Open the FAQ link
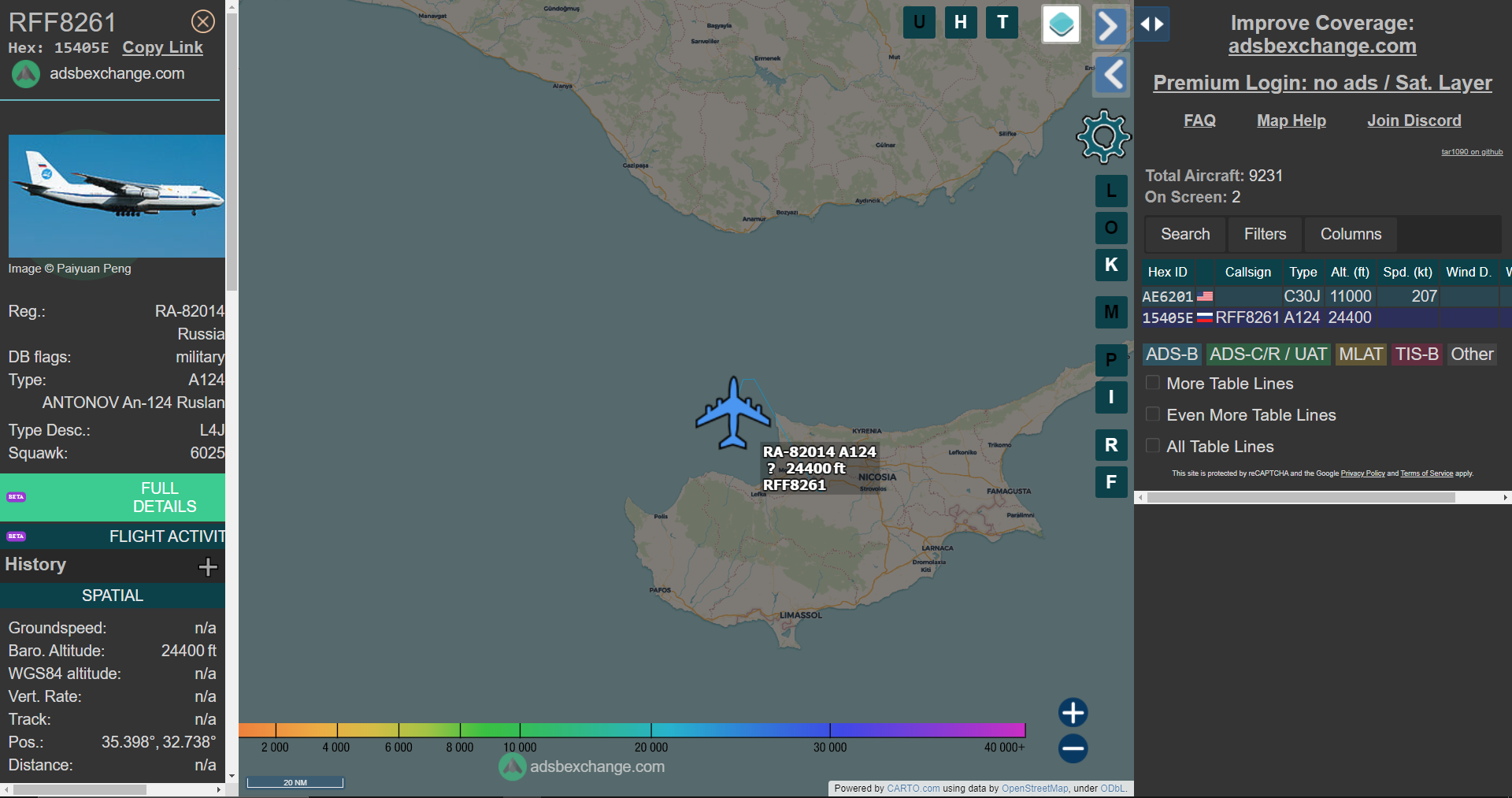 [x=1199, y=121]
